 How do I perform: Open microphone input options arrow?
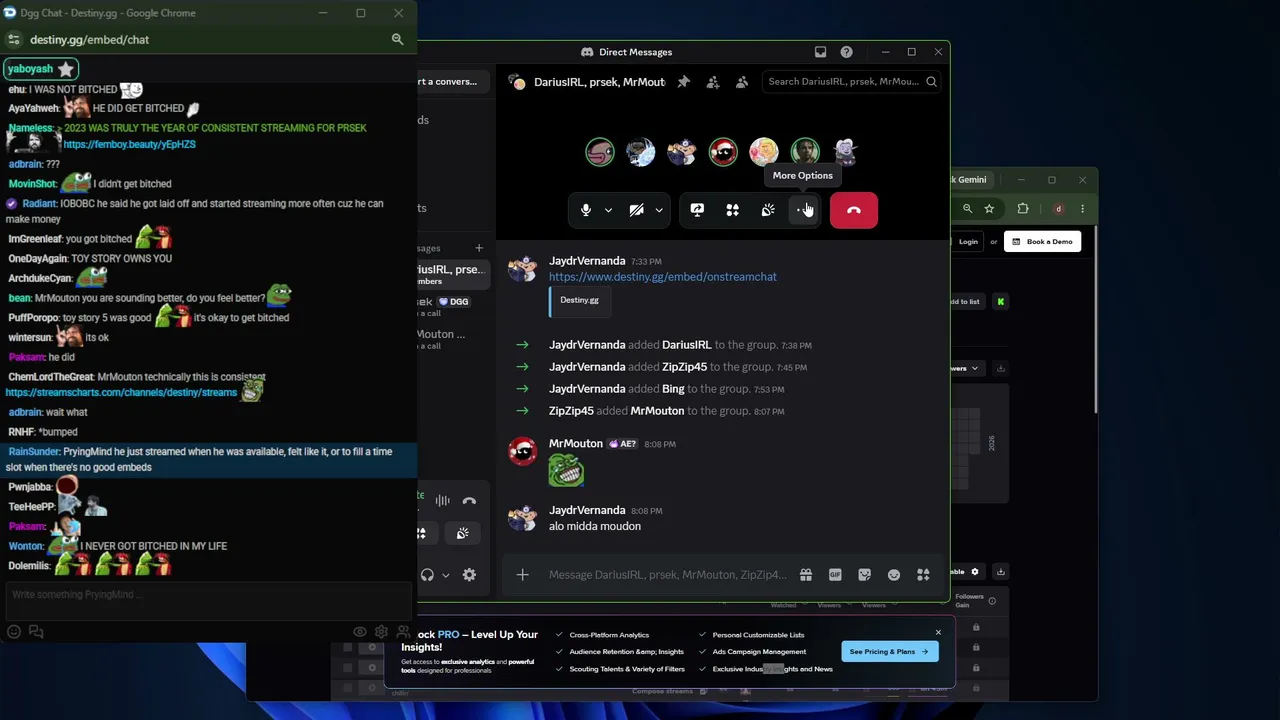tap(608, 210)
